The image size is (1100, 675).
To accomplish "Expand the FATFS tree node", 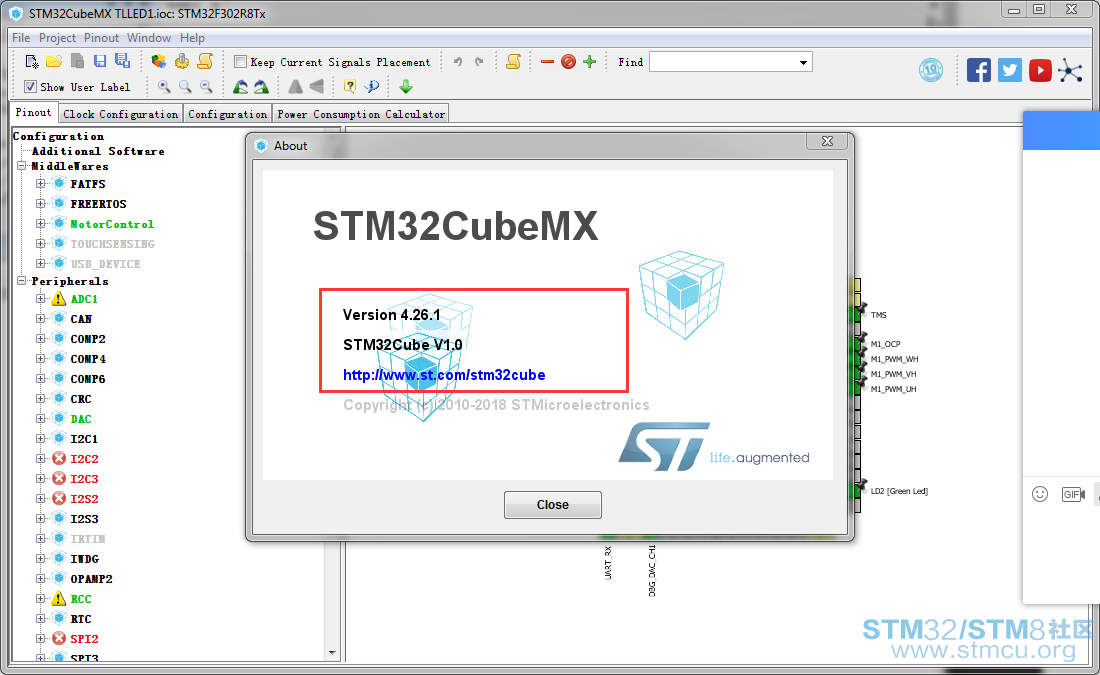I will click(x=41, y=184).
